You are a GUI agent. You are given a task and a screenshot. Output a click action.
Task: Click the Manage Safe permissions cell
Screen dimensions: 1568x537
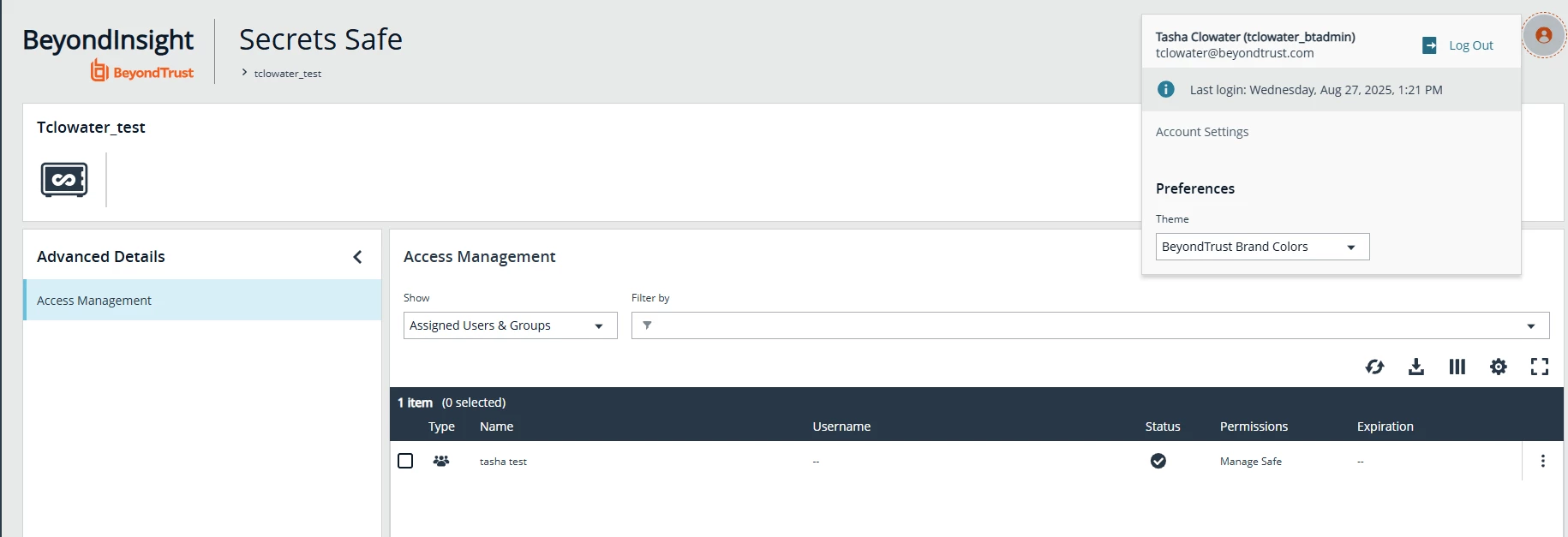(1251, 462)
